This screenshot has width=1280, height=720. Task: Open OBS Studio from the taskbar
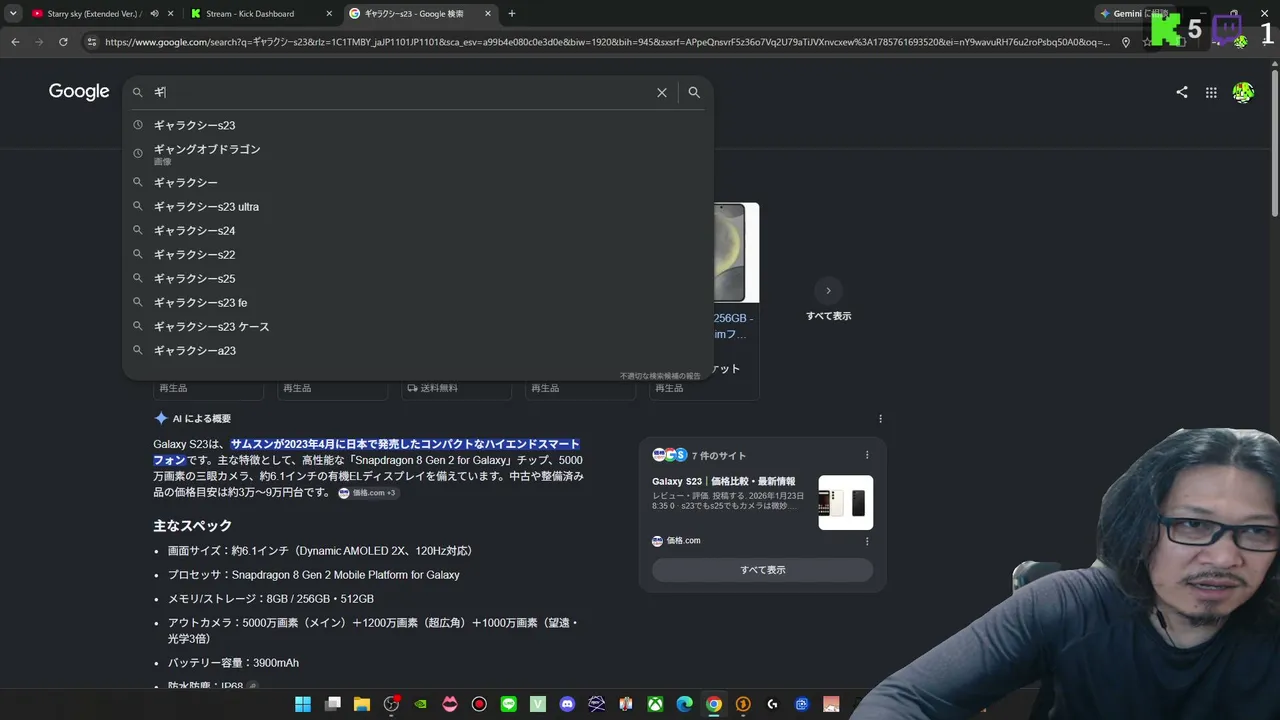pos(391,704)
